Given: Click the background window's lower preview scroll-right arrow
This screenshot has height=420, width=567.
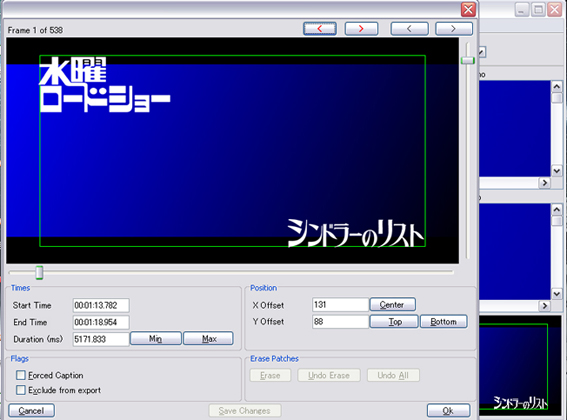Looking at the screenshot, I should pyautogui.click(x=545, y=306).
